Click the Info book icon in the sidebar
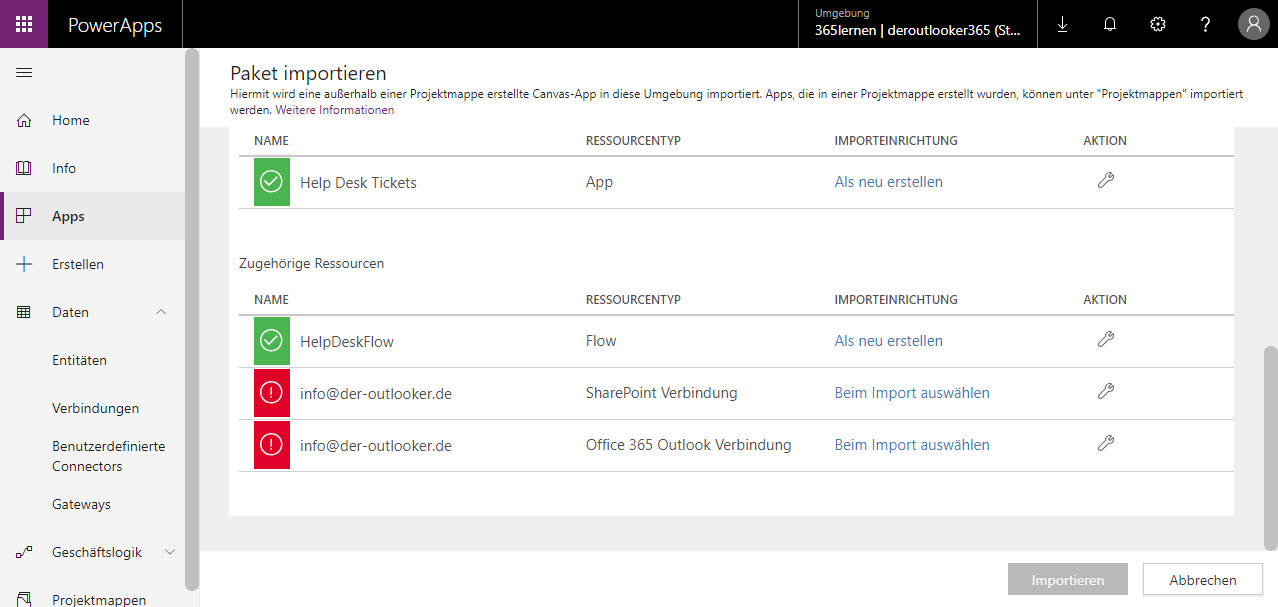This screenshot has width=1278, height=607. (25, 168)
